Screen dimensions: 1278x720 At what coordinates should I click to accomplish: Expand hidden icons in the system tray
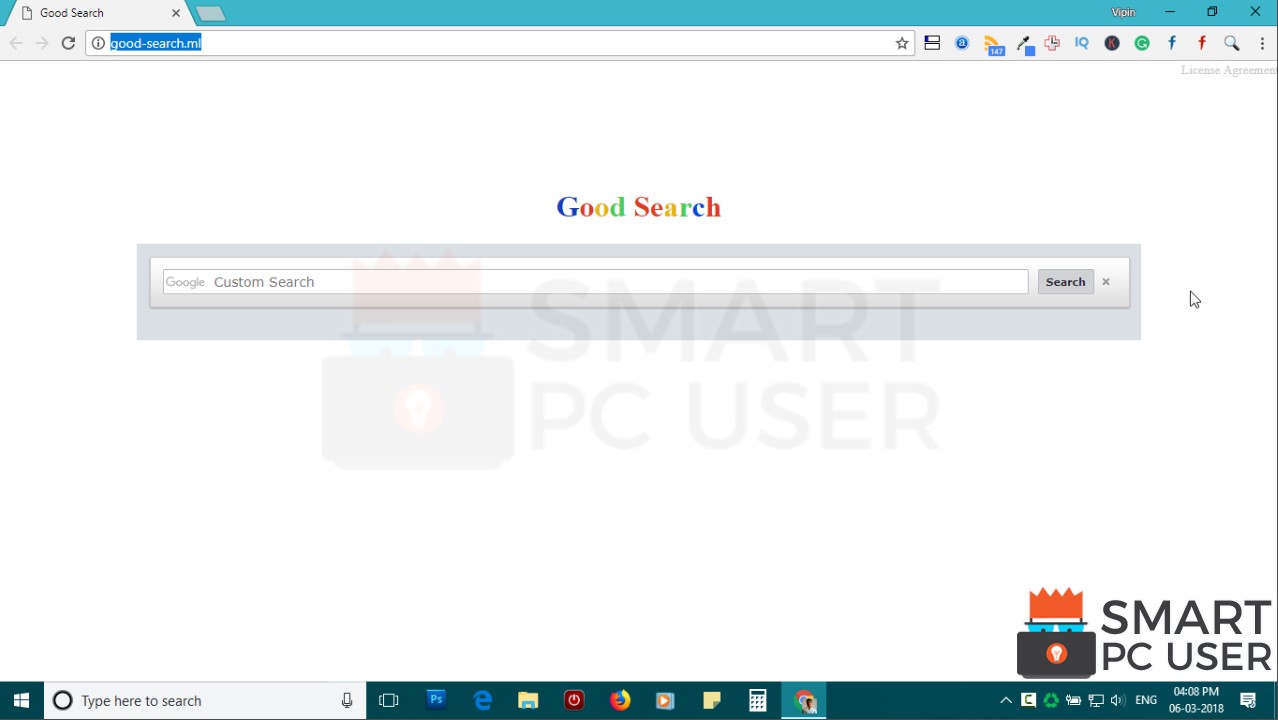click(x=1005, y=700)
